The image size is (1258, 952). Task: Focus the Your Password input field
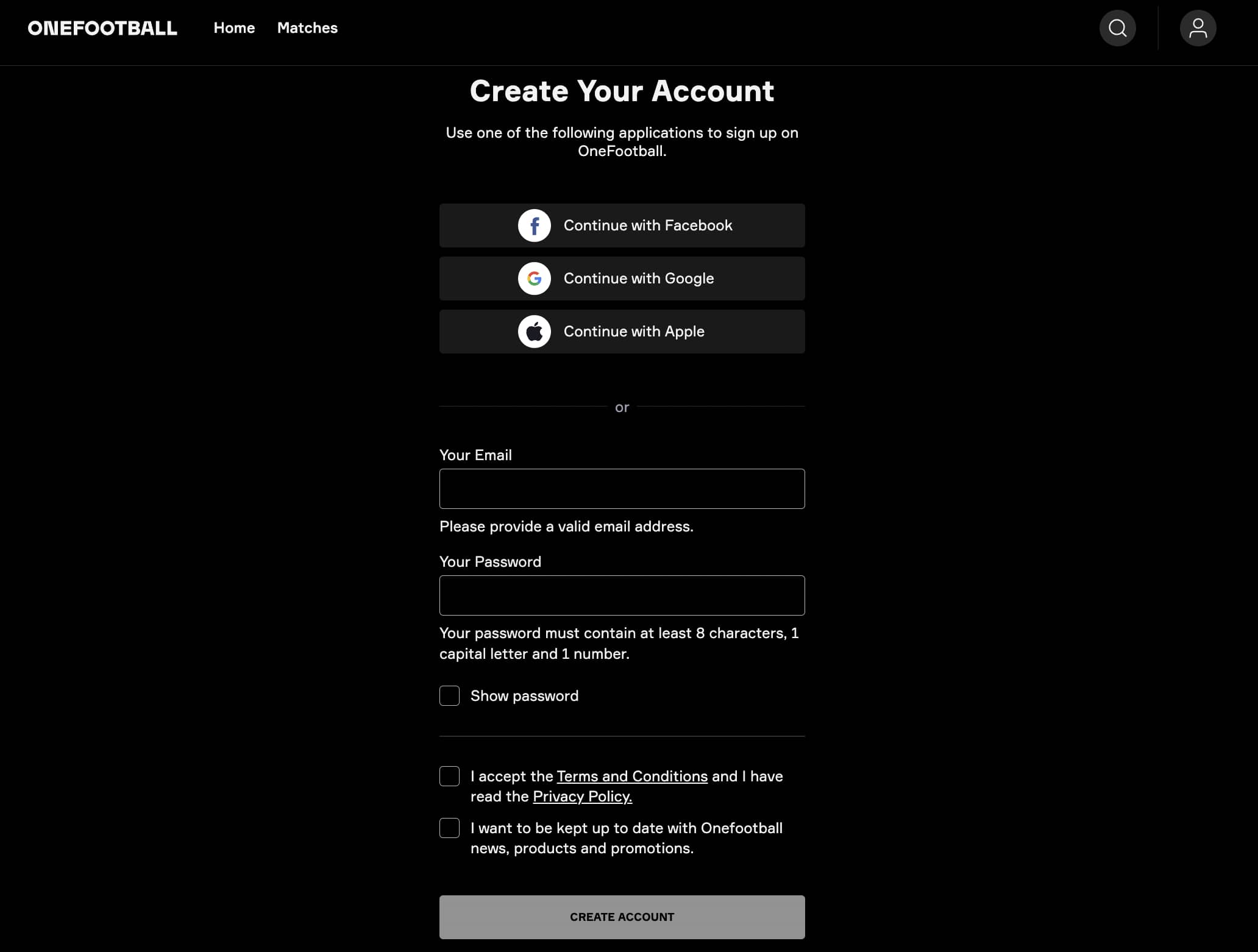point(622,595)
